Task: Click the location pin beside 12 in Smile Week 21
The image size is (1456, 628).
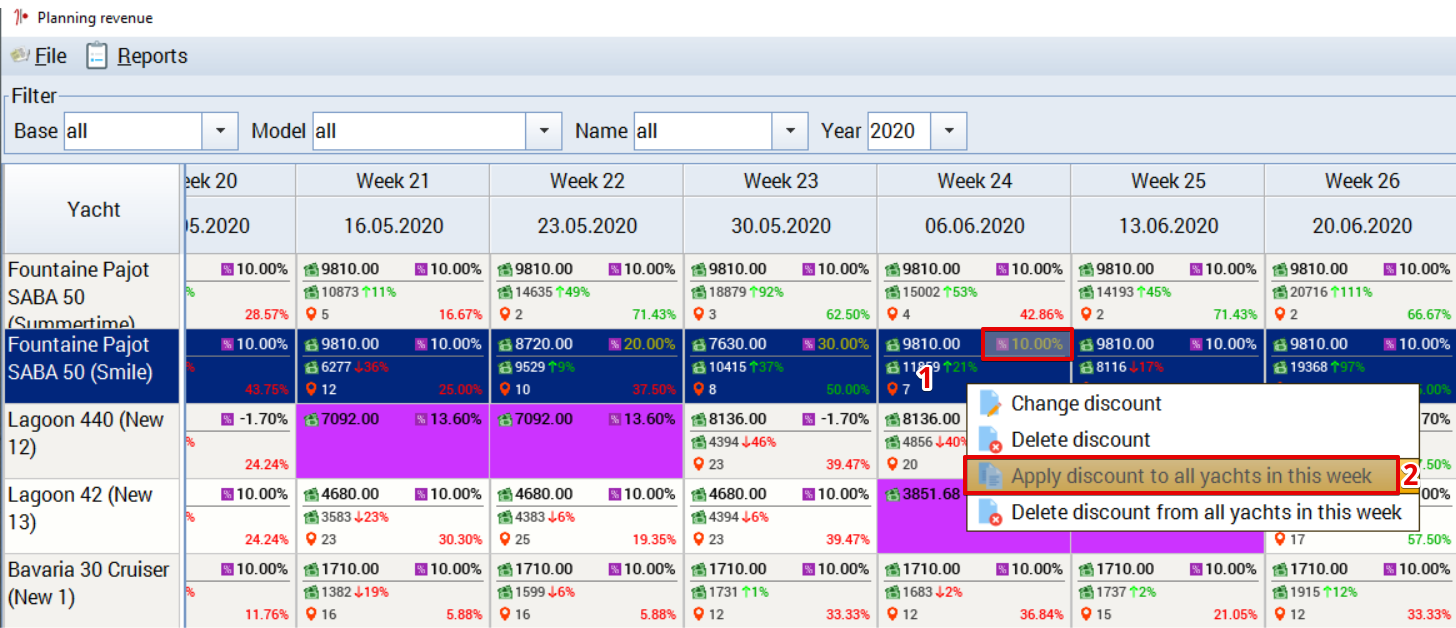Action: point(310,389)
